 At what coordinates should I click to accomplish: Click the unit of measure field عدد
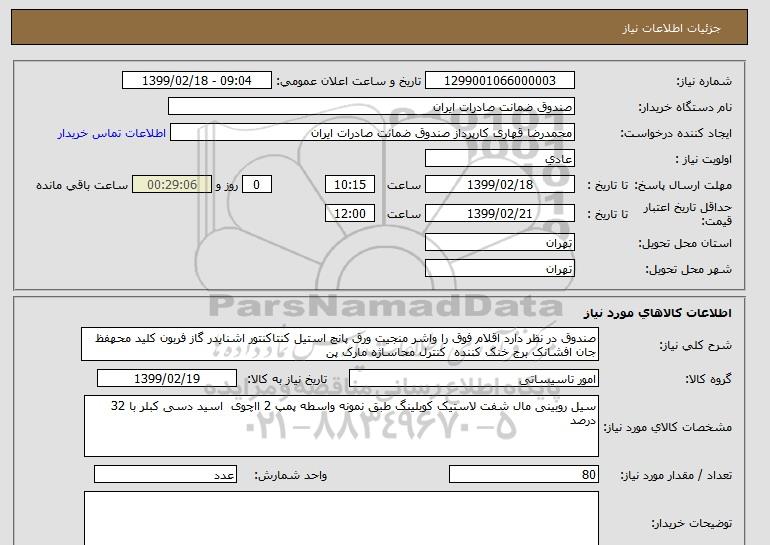(x=165, y=474)
